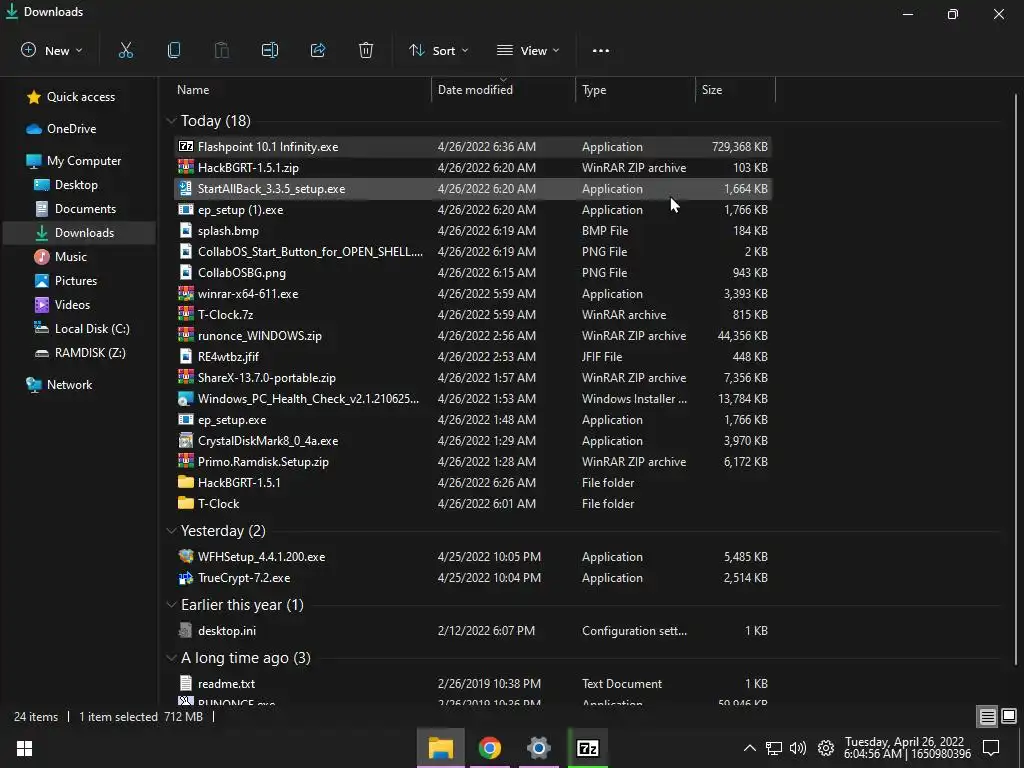Image resolution: width=1024 pixels, height=768 pixels.
Task: Collapse the A long time ago (3) group
Action: coord(171,658)
